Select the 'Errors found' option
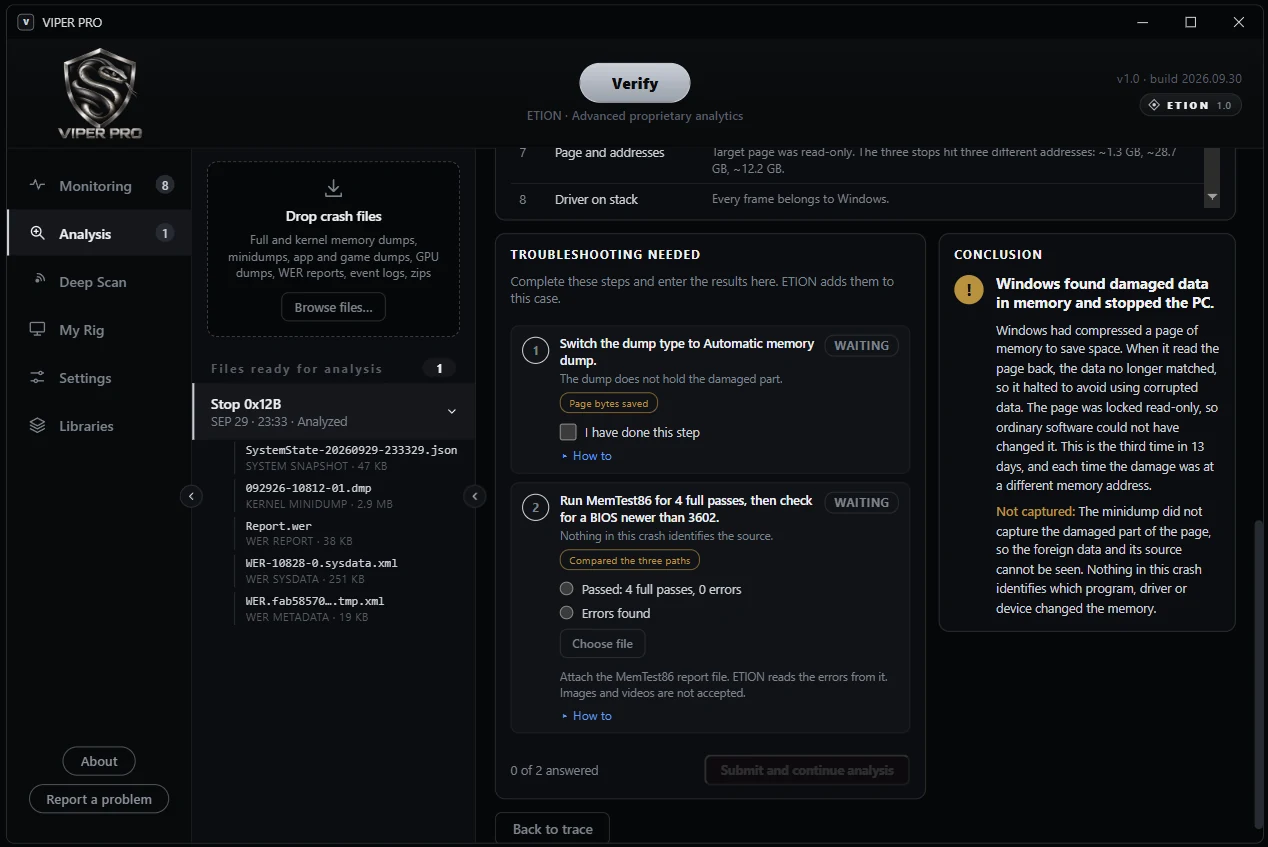The width and height of the screenshot is (1268, 847). [x=567, y=613]
